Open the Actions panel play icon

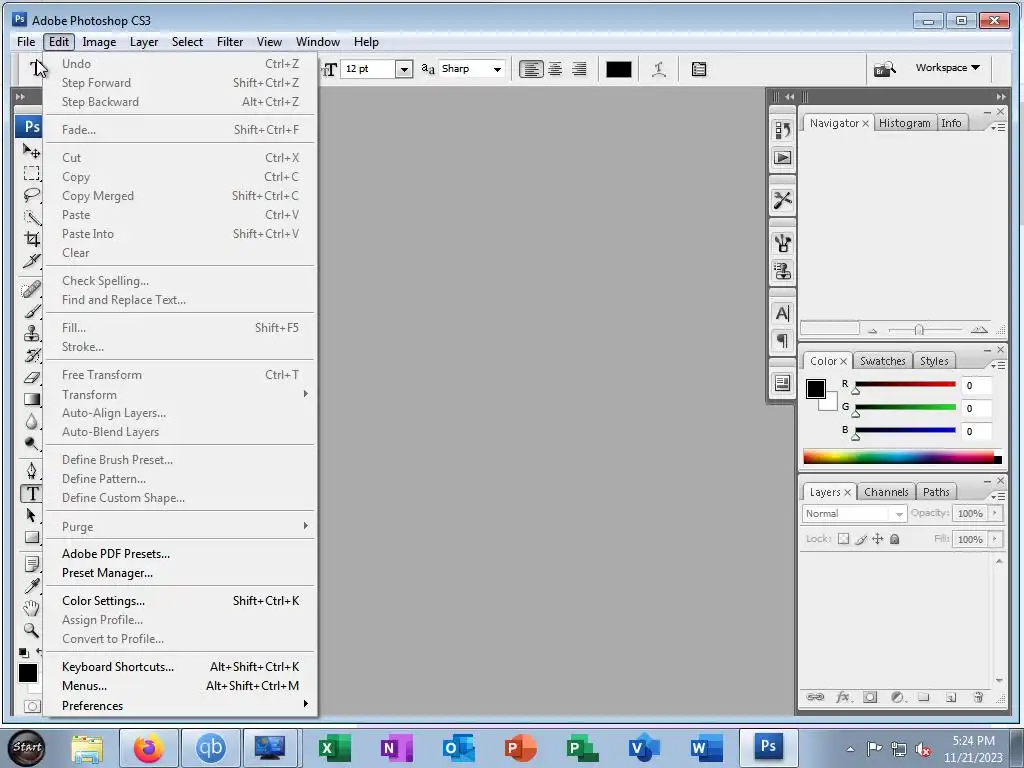(782, 158)
